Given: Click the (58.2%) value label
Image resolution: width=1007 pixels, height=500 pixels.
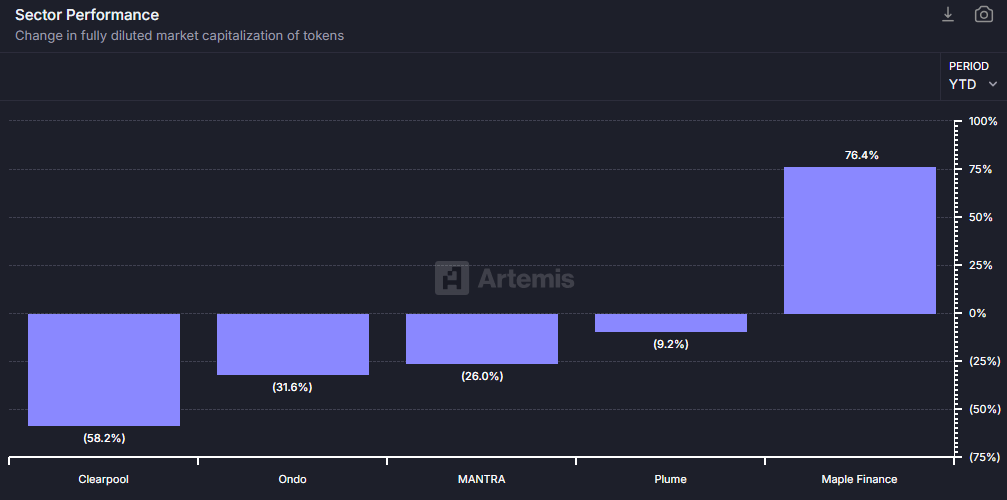Looking at the screenshot, I should click(x=104, y=438).
